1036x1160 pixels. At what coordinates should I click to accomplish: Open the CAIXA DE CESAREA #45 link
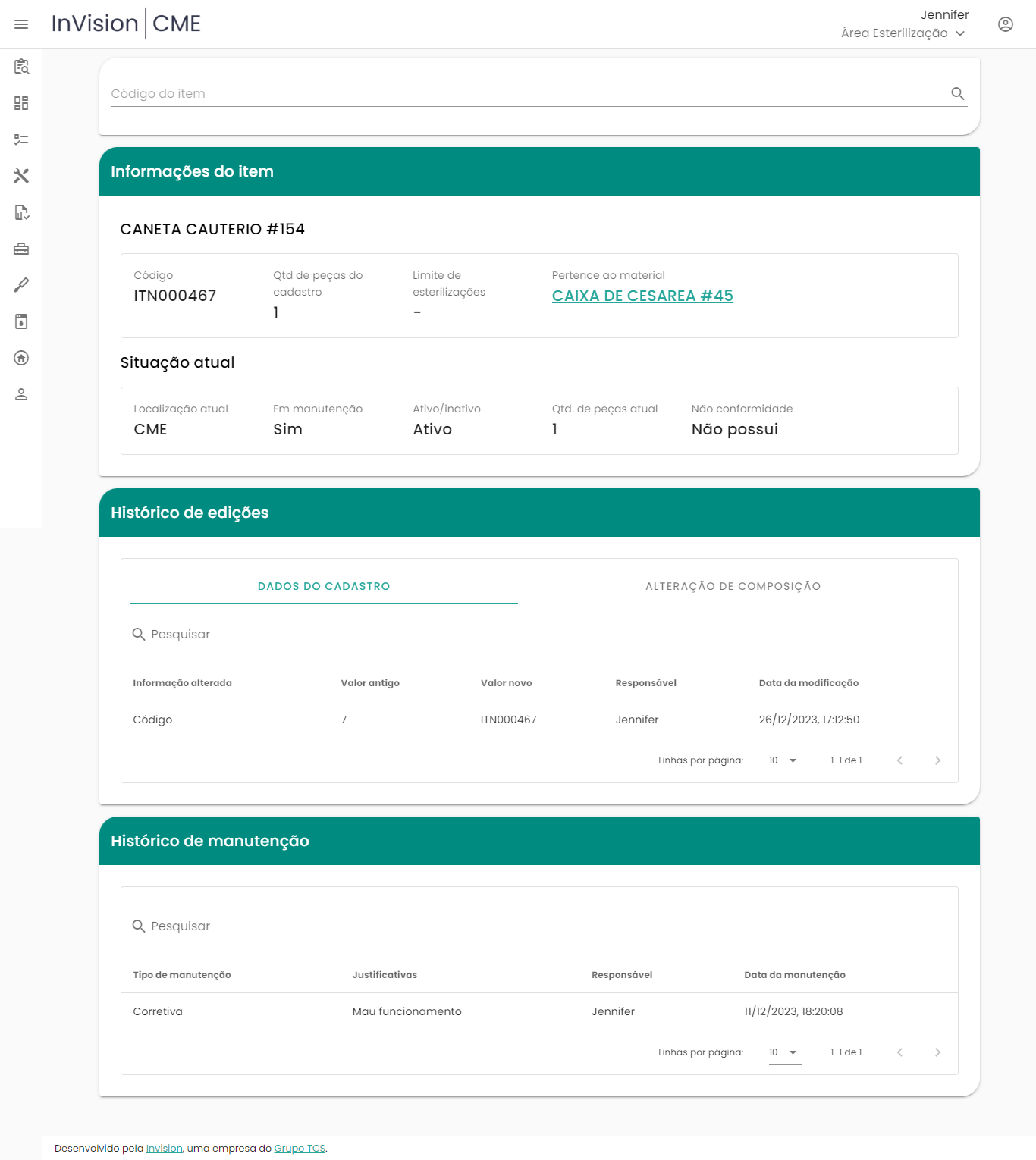click(642, 296)
